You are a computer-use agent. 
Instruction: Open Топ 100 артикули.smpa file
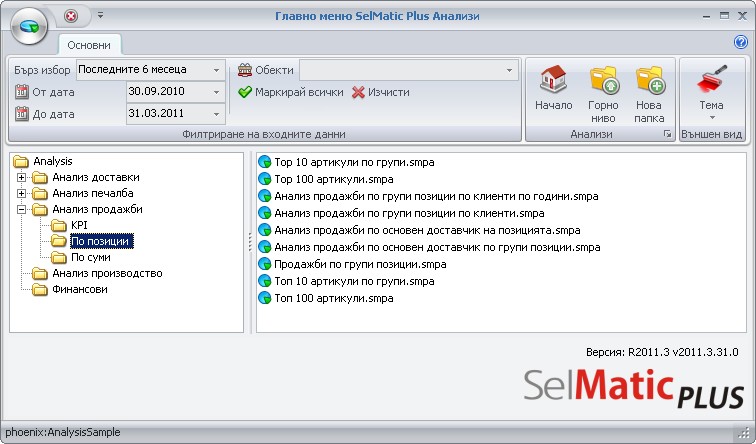click(334, 298)
